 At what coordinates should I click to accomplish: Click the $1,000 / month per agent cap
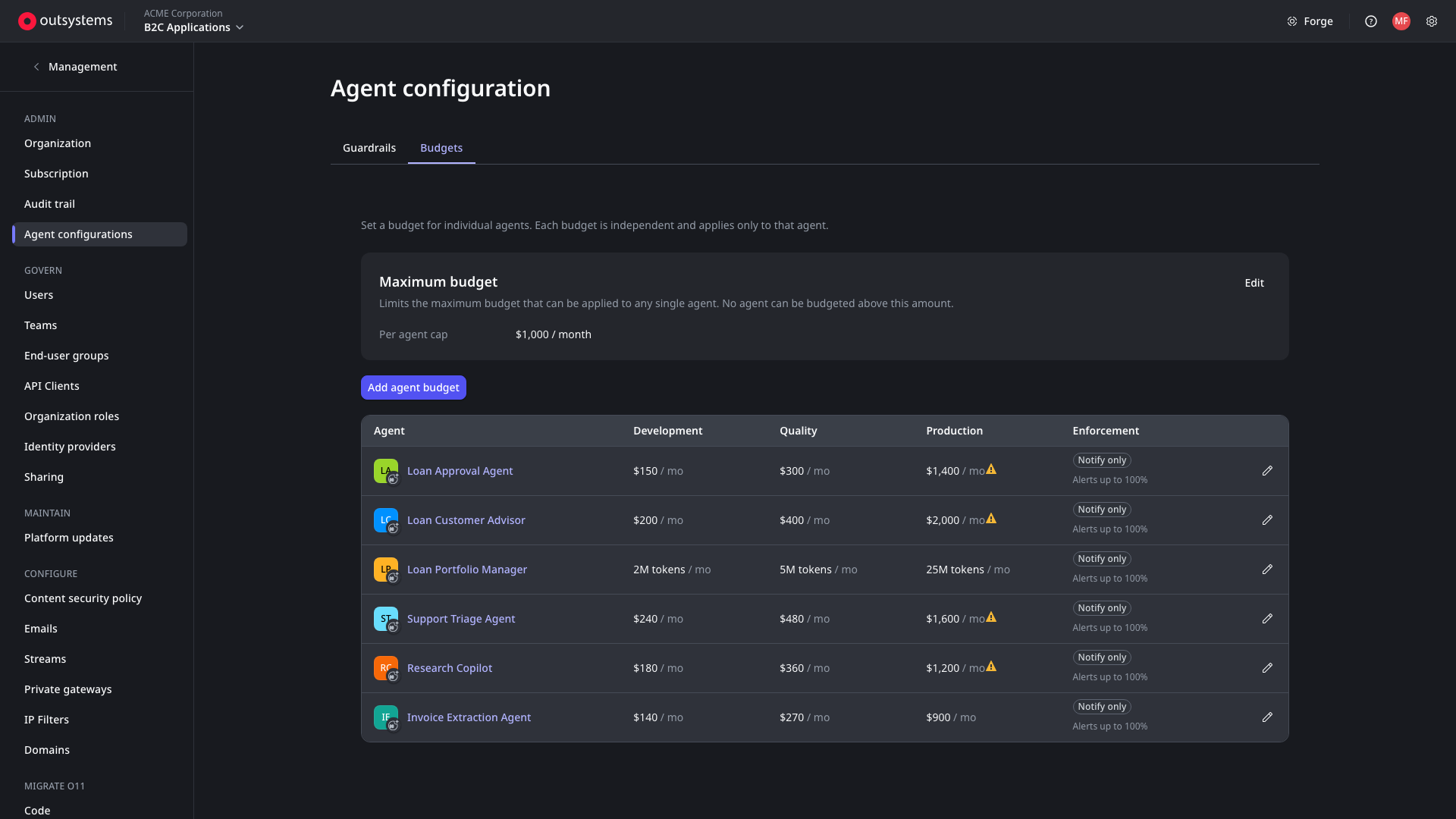click(554, 334)
